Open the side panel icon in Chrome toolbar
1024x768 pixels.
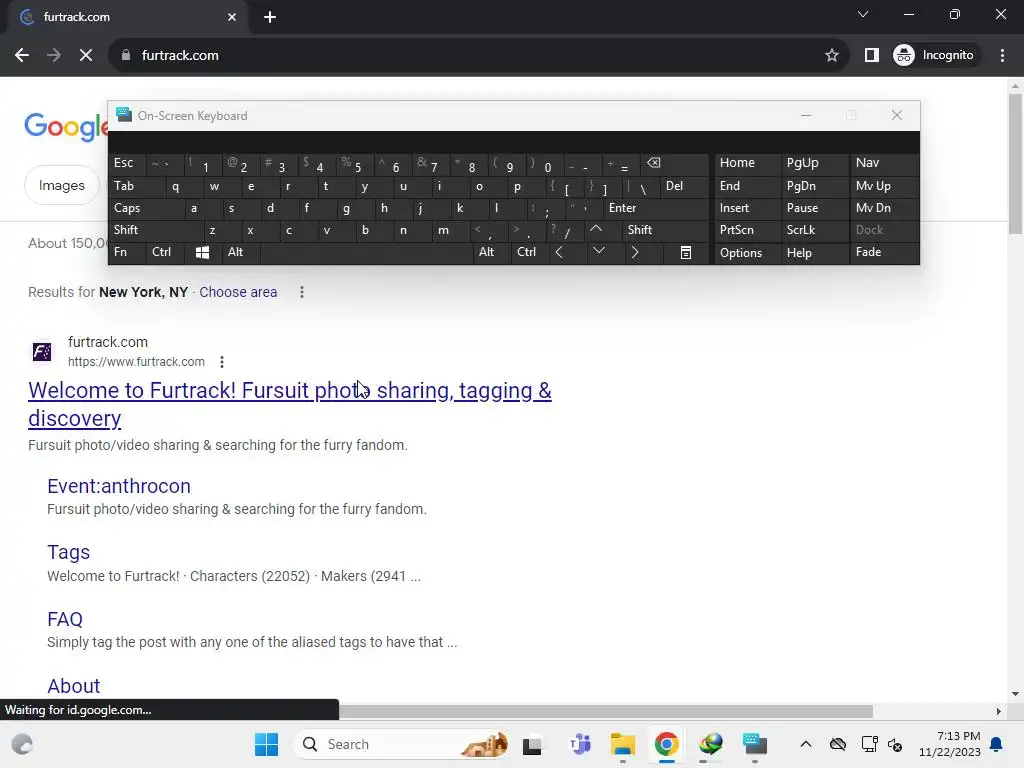(871, 56)
